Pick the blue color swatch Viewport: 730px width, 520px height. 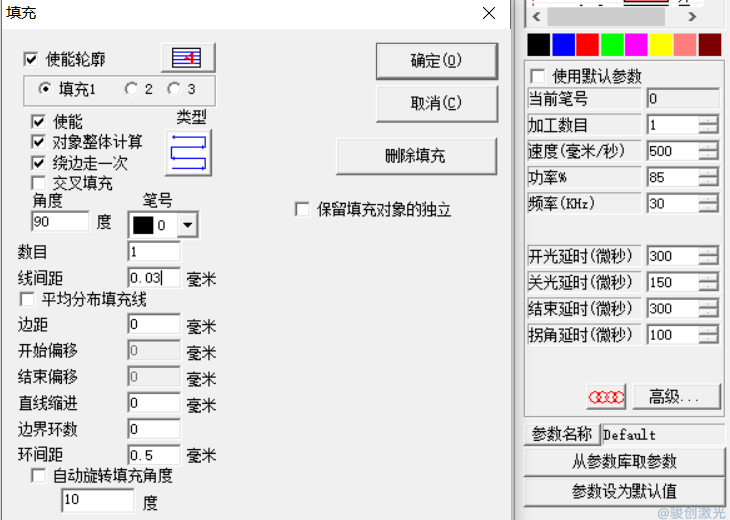(x=563, y=45)
